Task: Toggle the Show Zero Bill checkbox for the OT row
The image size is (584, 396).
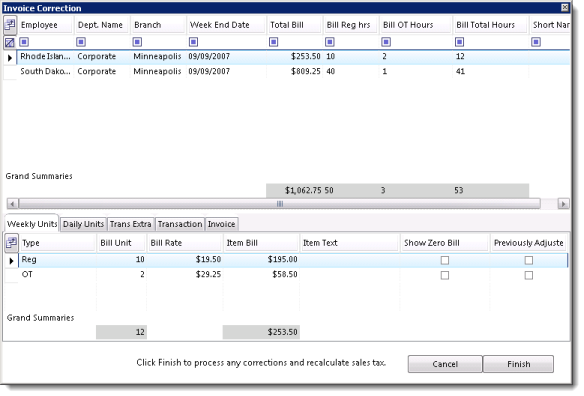Action: point(445,275)
